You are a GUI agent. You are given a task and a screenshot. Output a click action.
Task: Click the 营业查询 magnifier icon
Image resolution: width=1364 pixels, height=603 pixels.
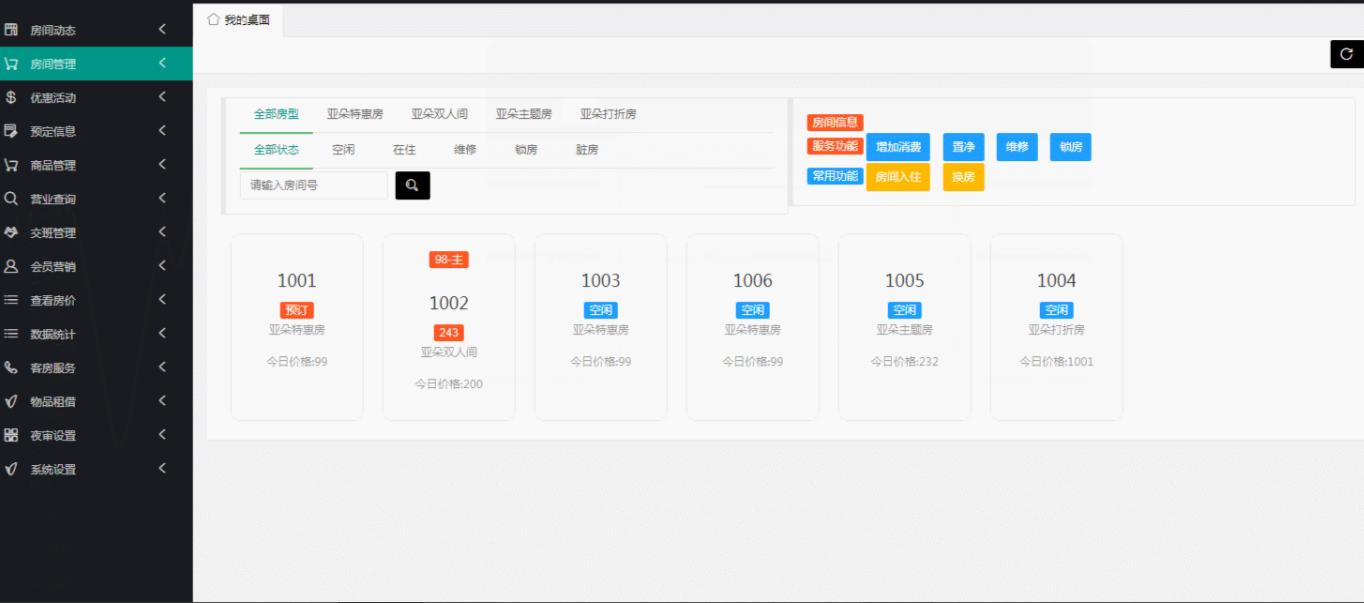tap(11, 199)
